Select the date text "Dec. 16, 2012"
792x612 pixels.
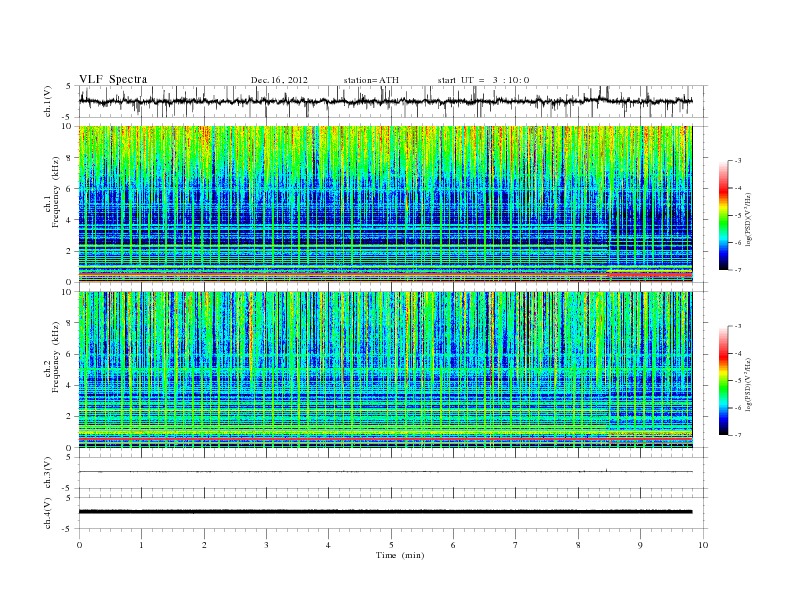(x=279, y=80)
